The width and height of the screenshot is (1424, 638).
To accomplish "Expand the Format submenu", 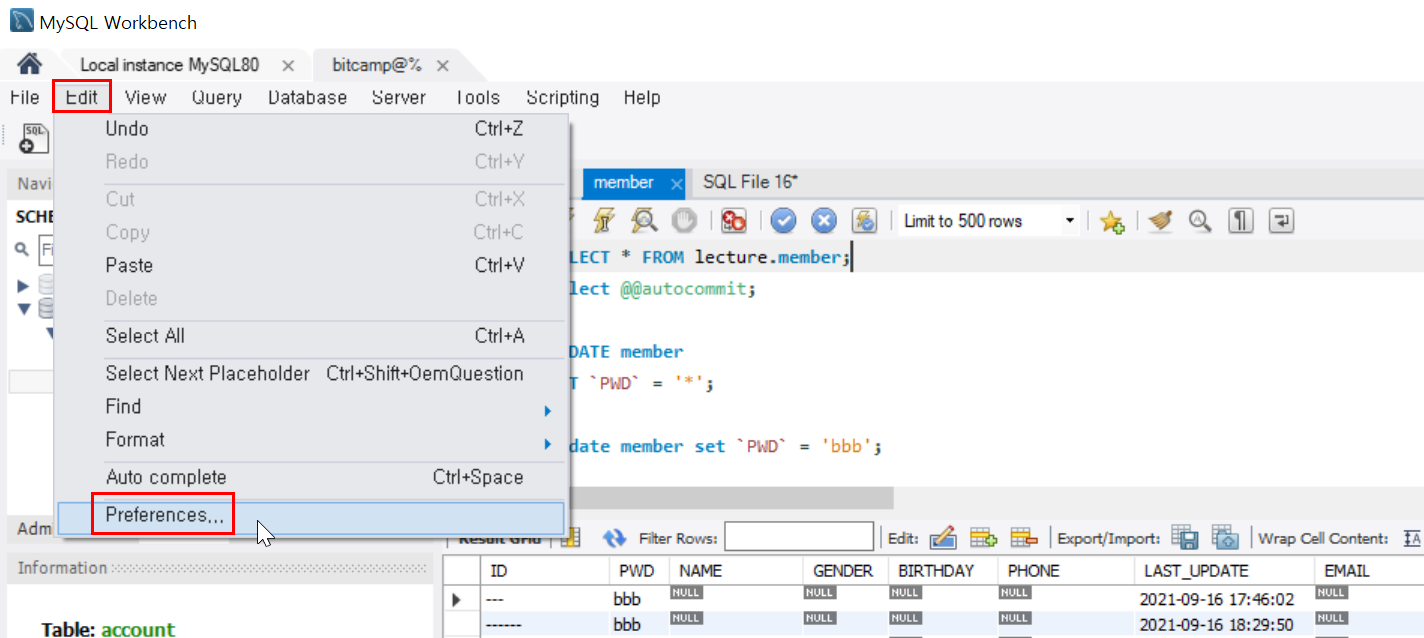I will (311, 439).
